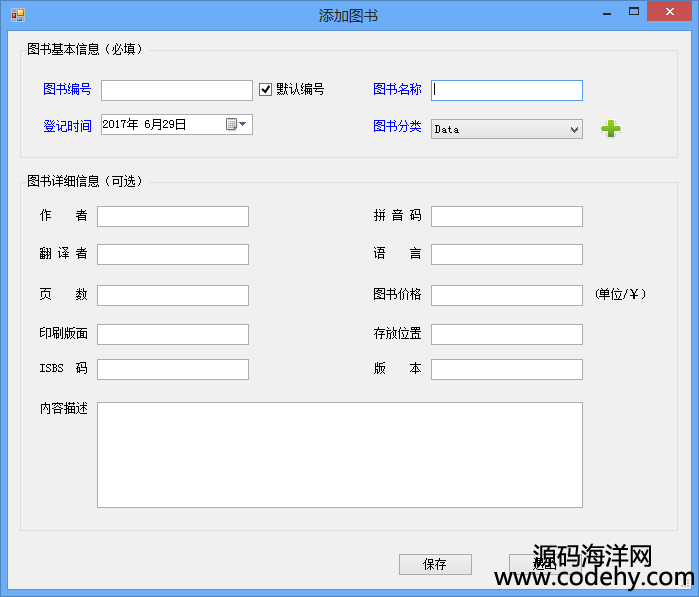Expand the 图书分类 dropdown
The height and width of the screenshot is (597, 699).
574,129
